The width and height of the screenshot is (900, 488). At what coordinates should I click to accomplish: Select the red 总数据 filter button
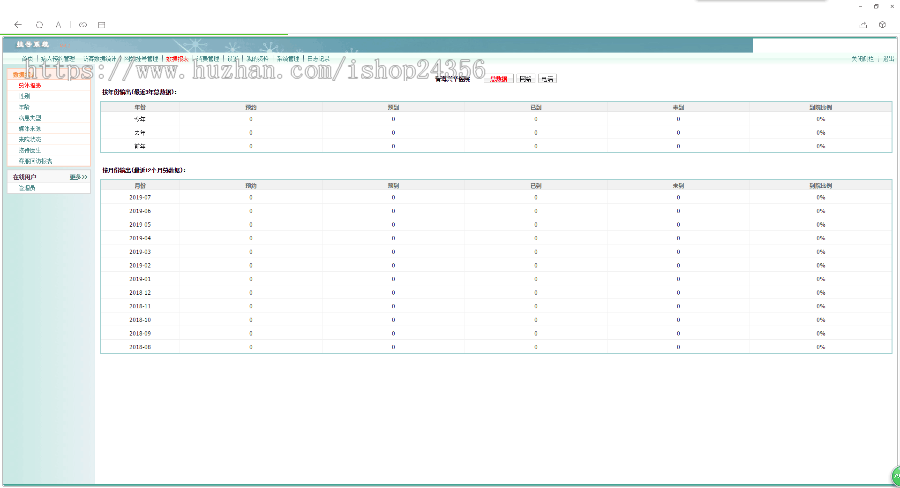tap(497, 78)
